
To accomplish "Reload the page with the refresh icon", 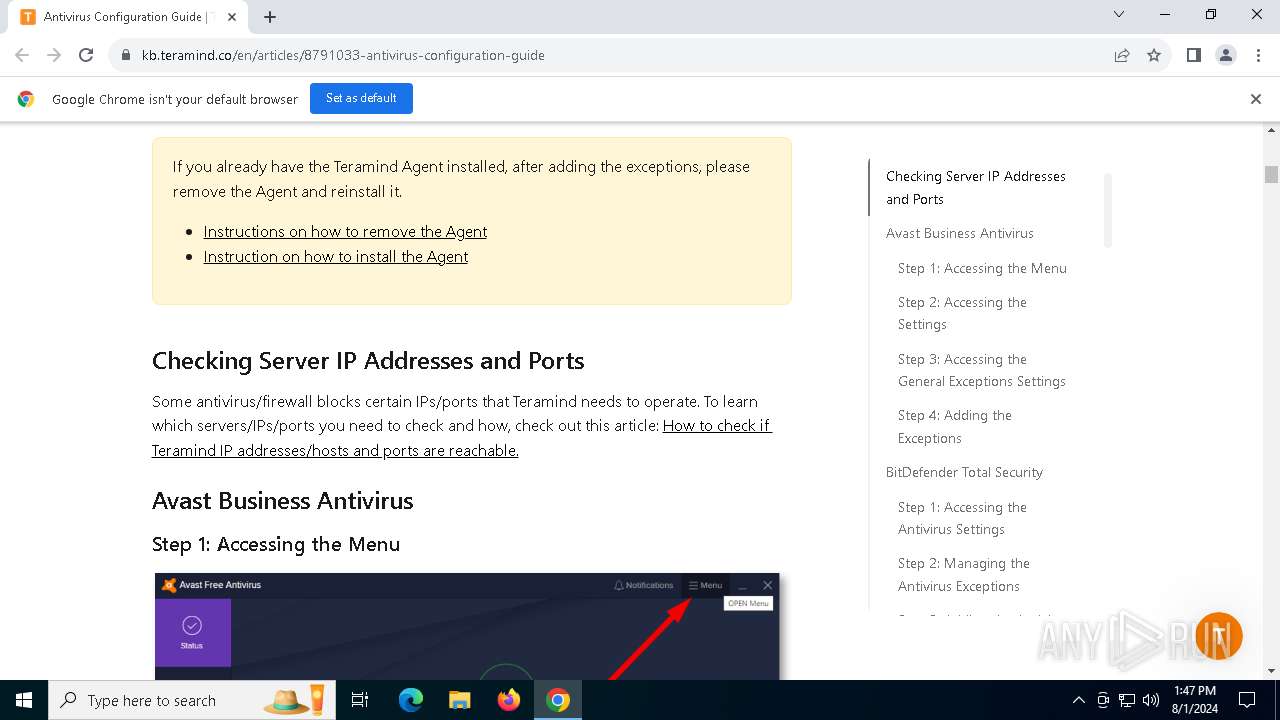I will [x=86, y=55].
